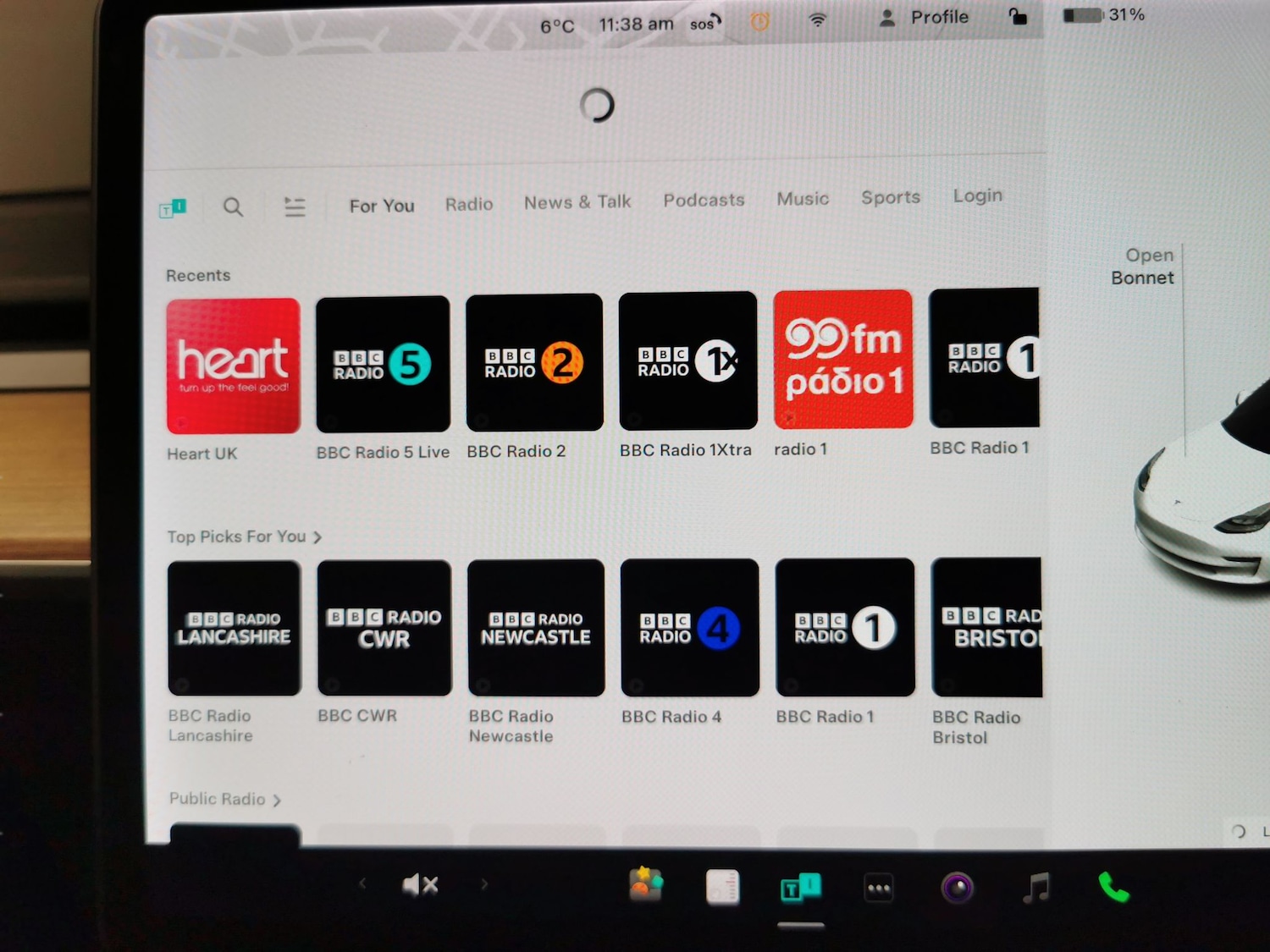Open the Login page
The width and height of the screenshot is (1270, 952).
(x=978, y=195)
